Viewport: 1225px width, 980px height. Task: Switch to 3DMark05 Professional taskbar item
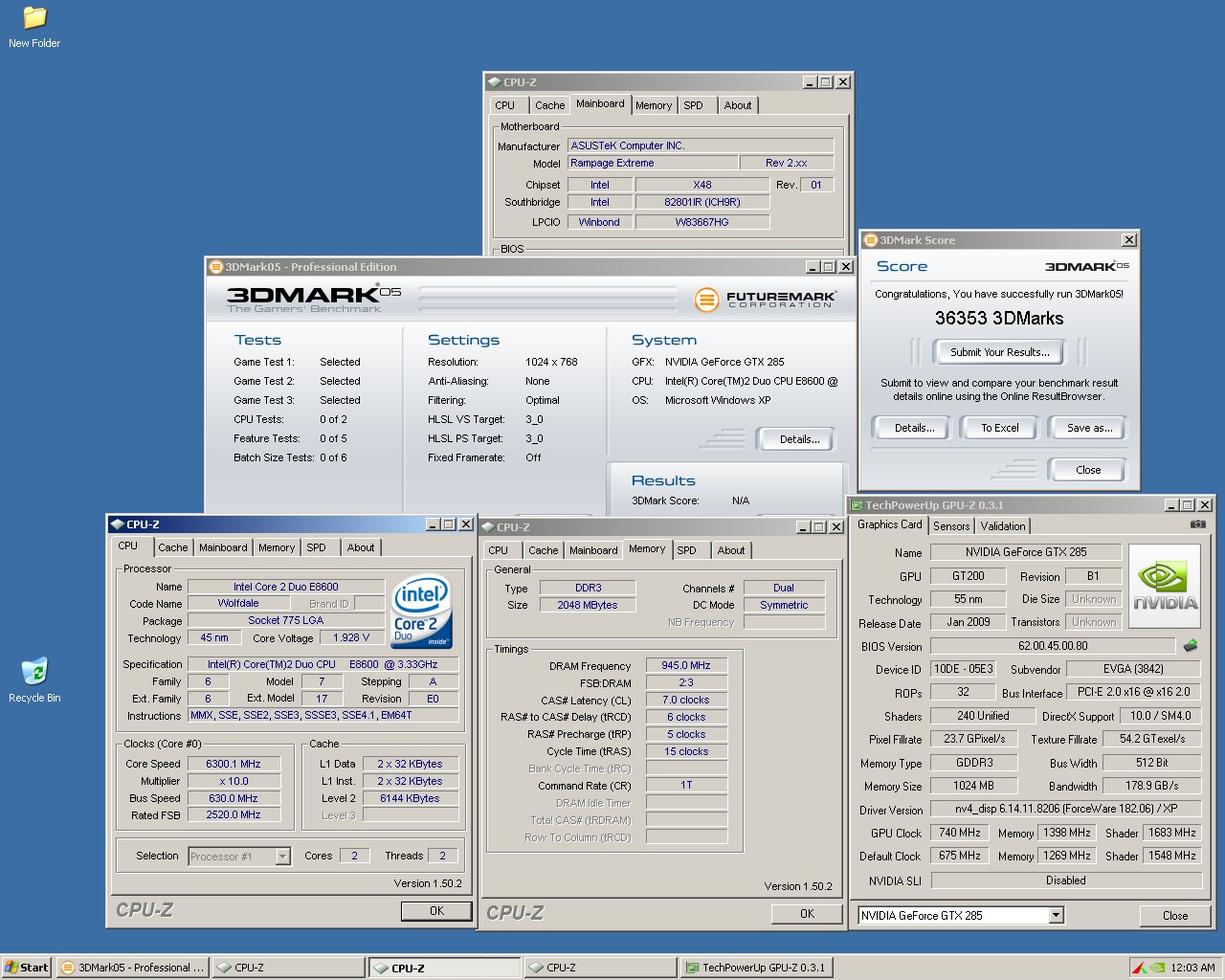(x=132, y=968)
